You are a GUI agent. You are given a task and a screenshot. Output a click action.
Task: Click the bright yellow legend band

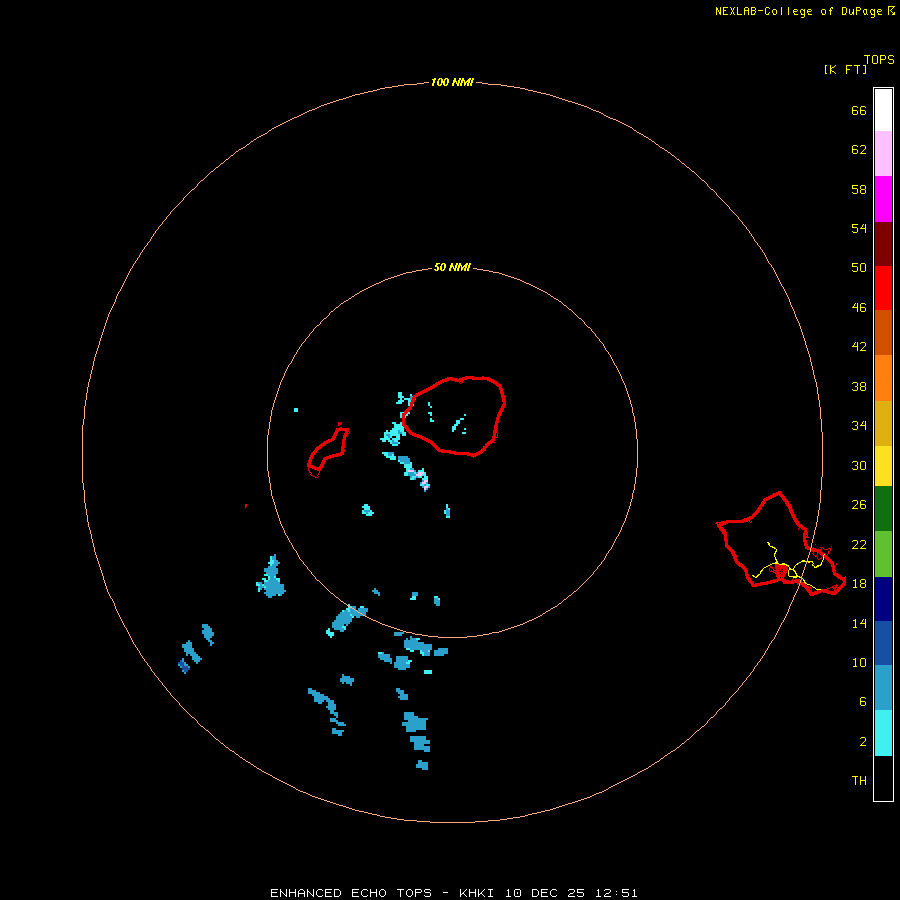[x=883, y=466]
